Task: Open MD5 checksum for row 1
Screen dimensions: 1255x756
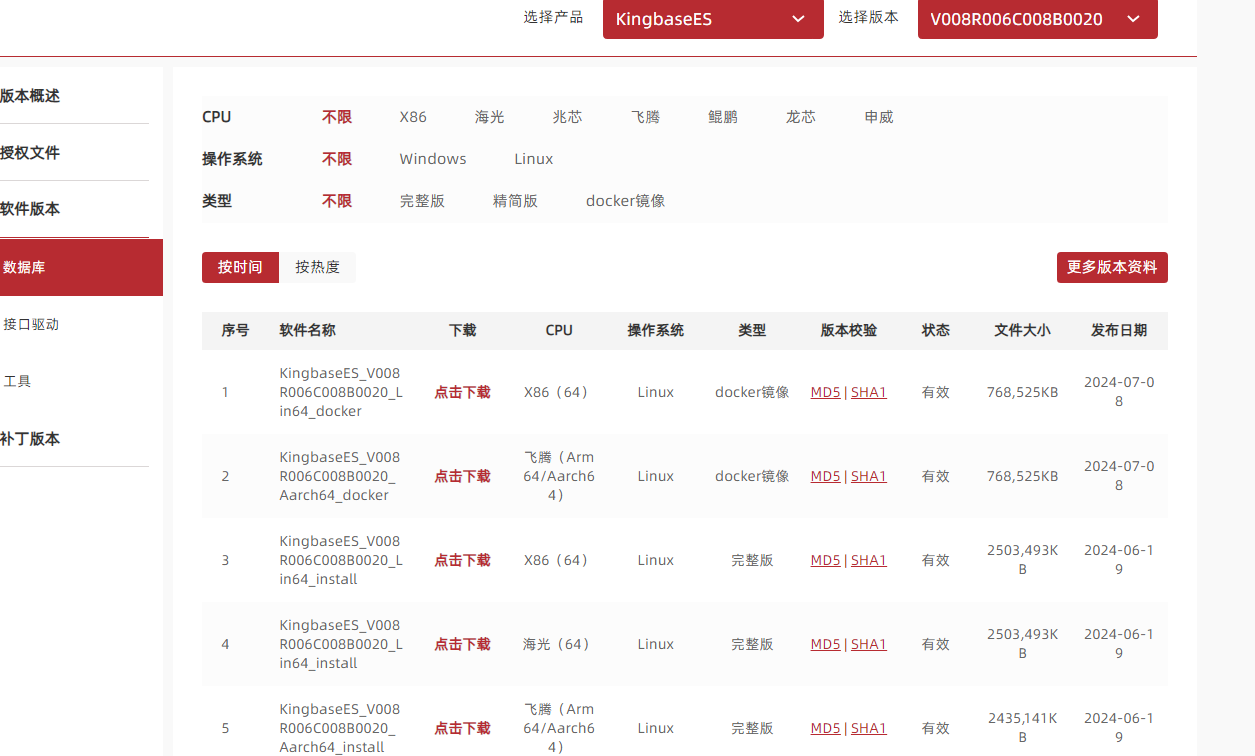Action: click(x=825, y=392)
